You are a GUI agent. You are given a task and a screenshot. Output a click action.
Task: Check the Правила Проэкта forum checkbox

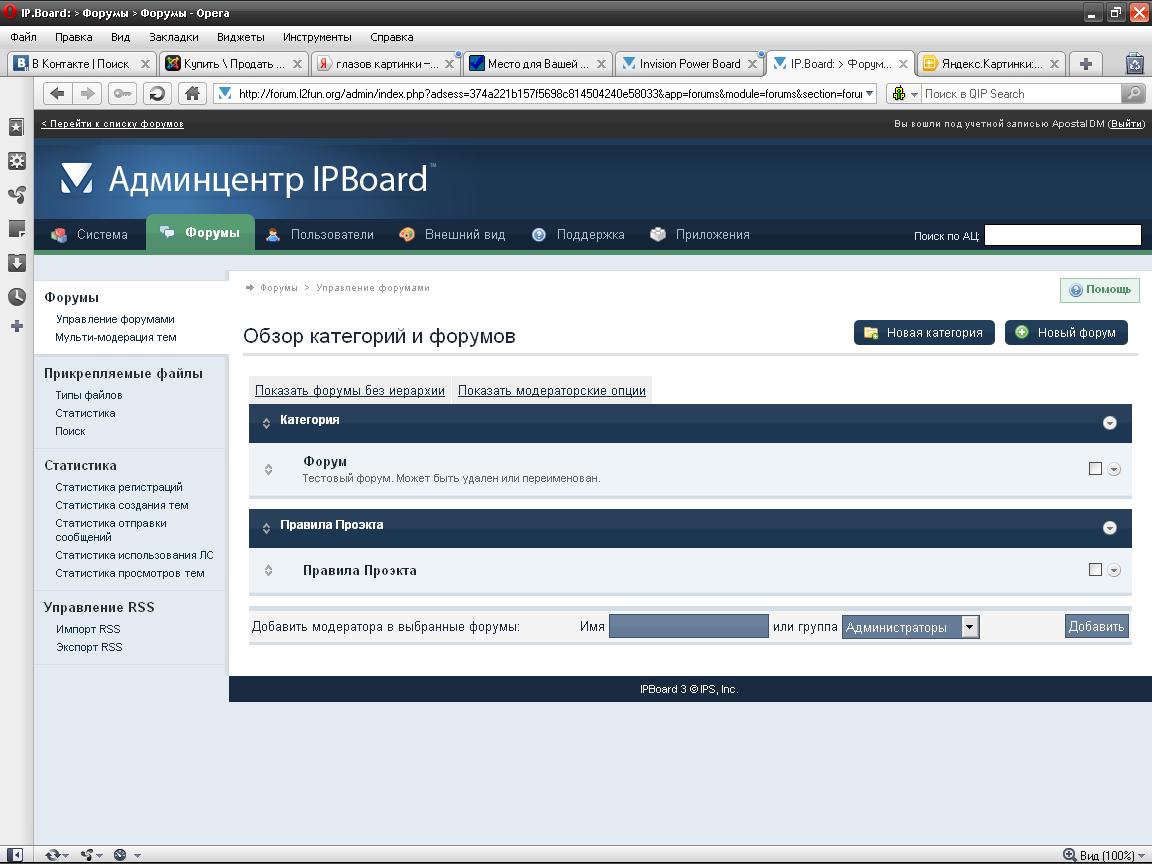tap(1095, 569)
